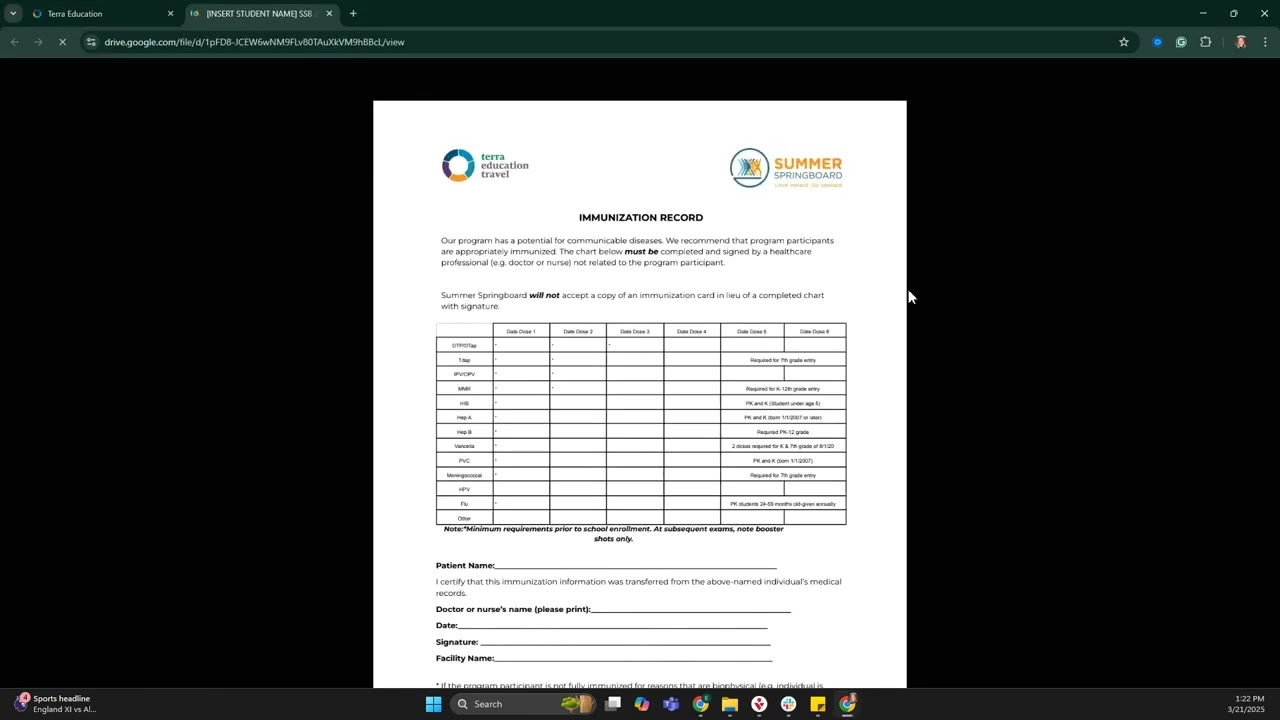Click the HPV row label
The height and width of the screenshot is (720, 1280).
(464, 490)
